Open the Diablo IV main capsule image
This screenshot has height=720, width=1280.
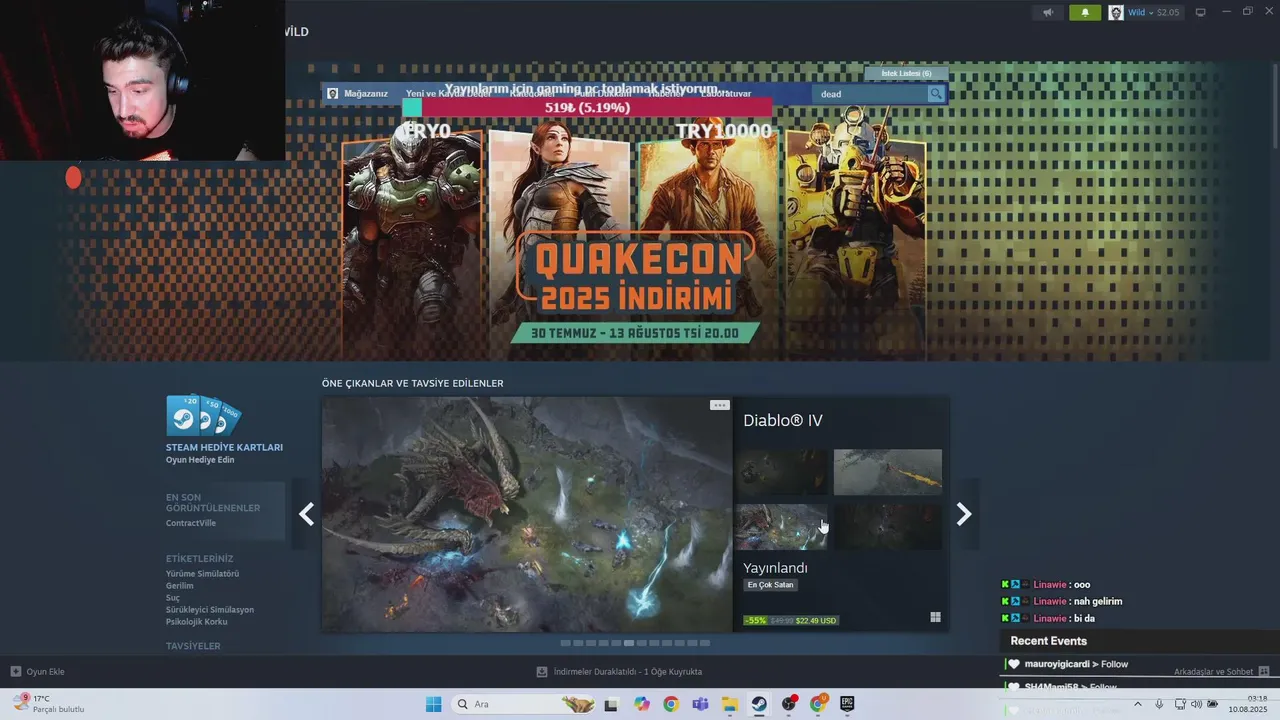(x=527, y=514)
